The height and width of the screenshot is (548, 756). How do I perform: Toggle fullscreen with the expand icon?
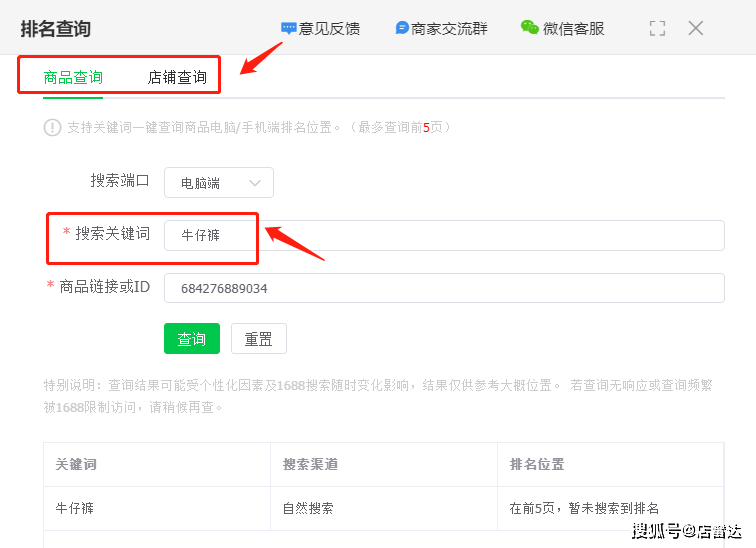point(657,28)
